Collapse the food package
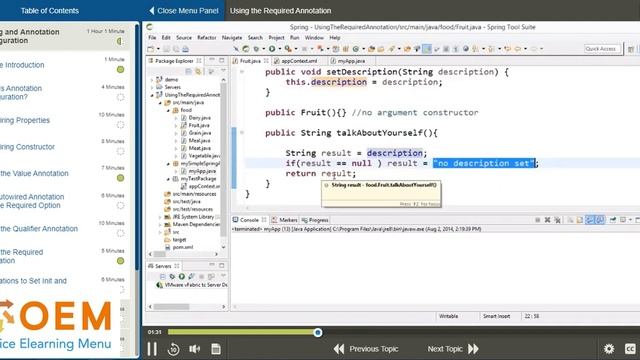 coord(168,110)
